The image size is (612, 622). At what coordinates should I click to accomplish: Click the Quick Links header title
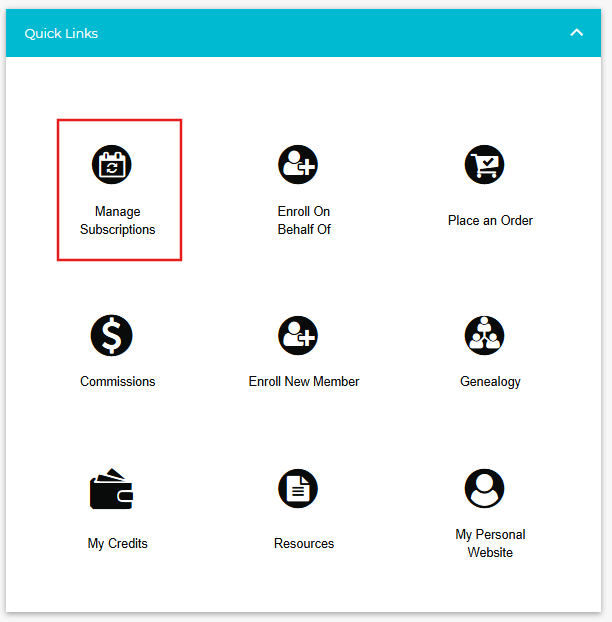61,33
